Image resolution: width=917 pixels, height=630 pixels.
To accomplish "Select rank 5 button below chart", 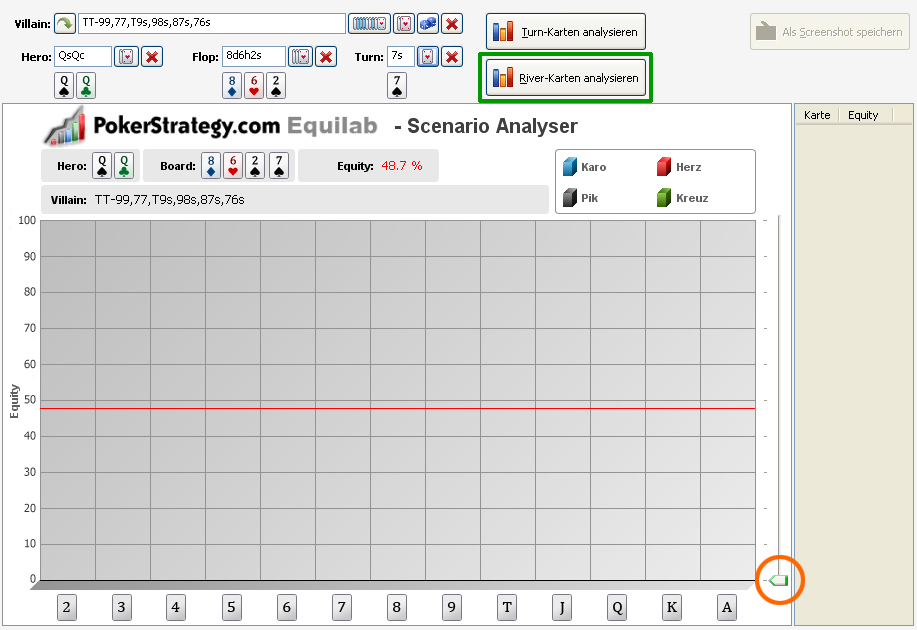I will point(232,607).
